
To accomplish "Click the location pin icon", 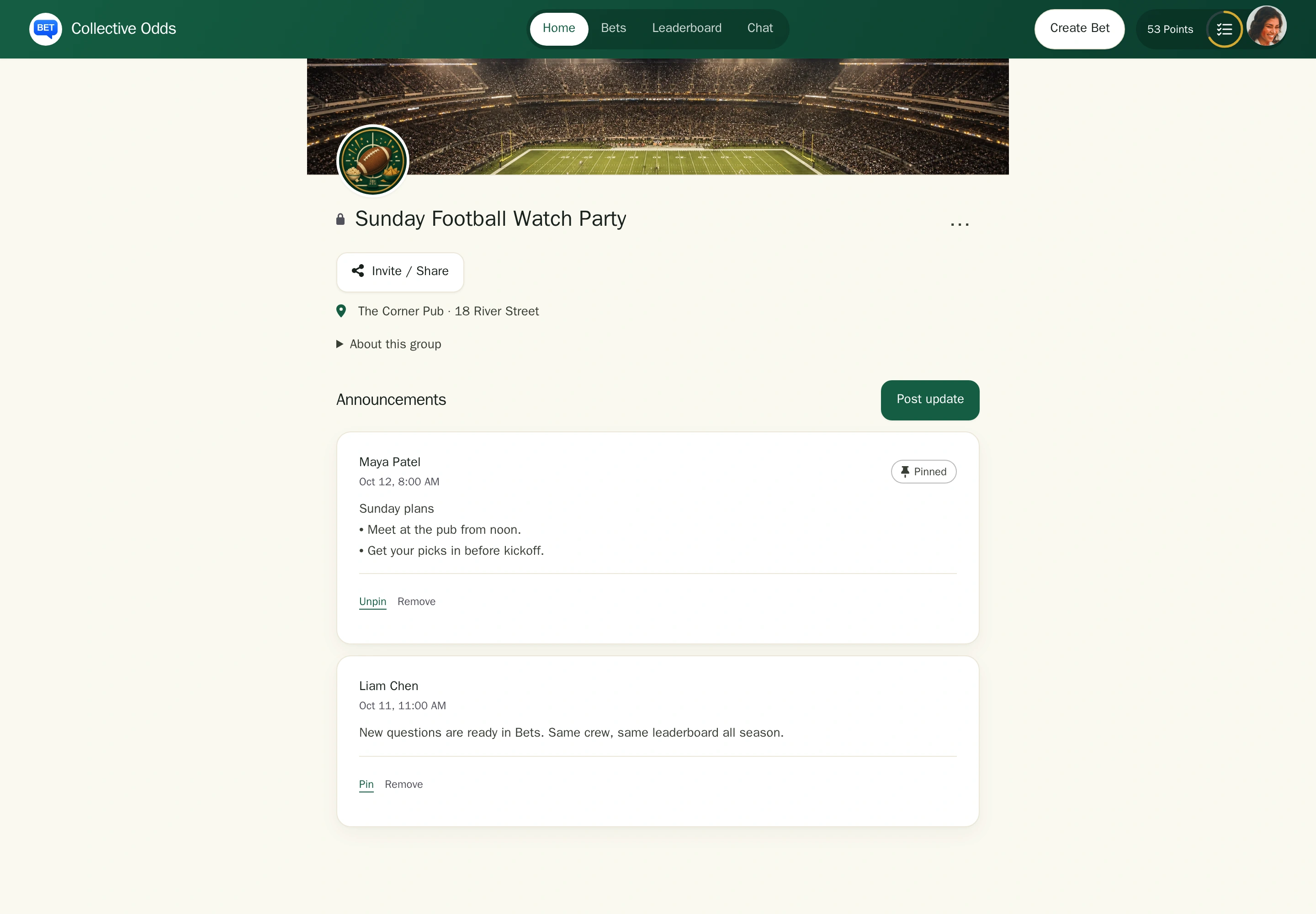I will click(341, 311).
